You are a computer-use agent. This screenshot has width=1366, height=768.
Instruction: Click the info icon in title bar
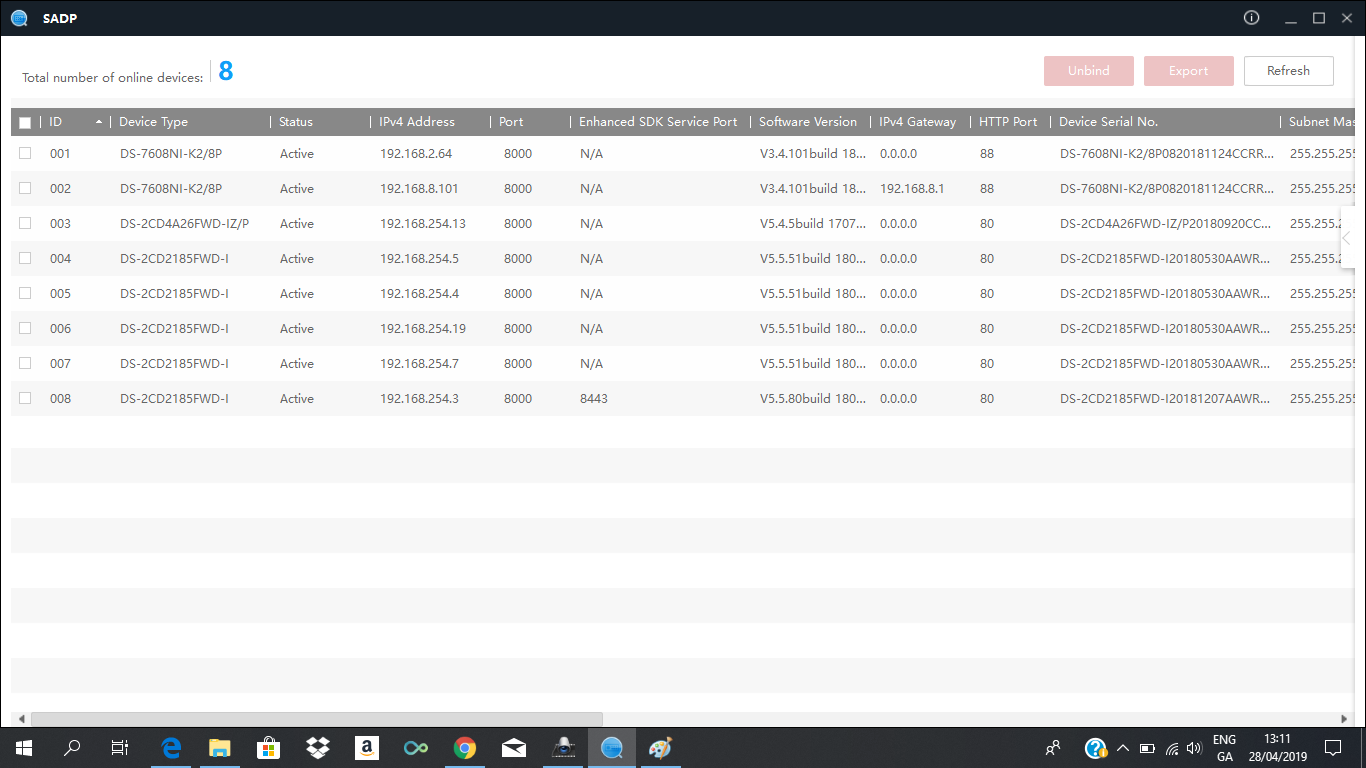[x=1251, y=18]
